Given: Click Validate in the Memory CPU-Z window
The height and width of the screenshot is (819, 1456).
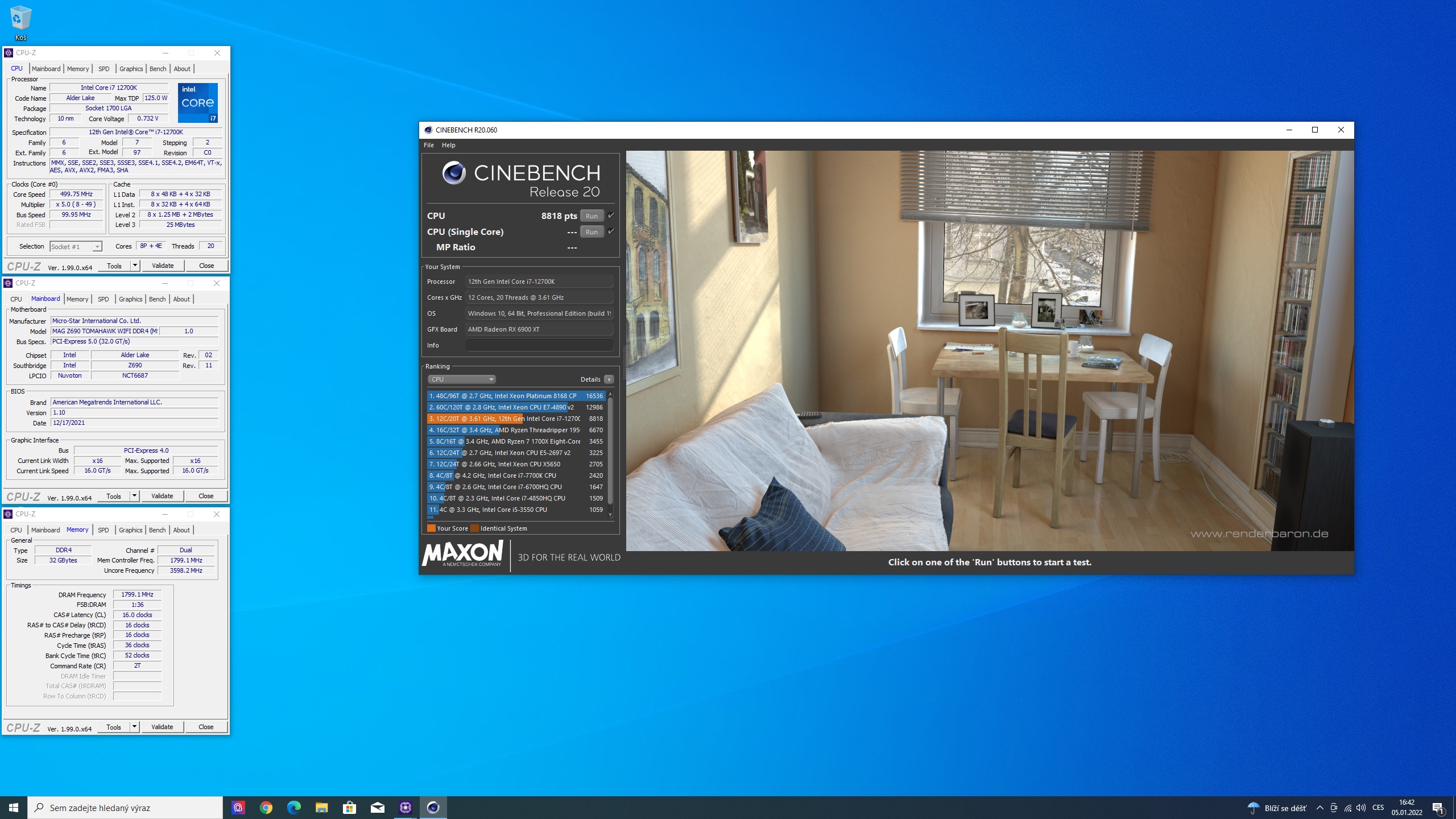Looking at the screenshot, I should 162,727.
